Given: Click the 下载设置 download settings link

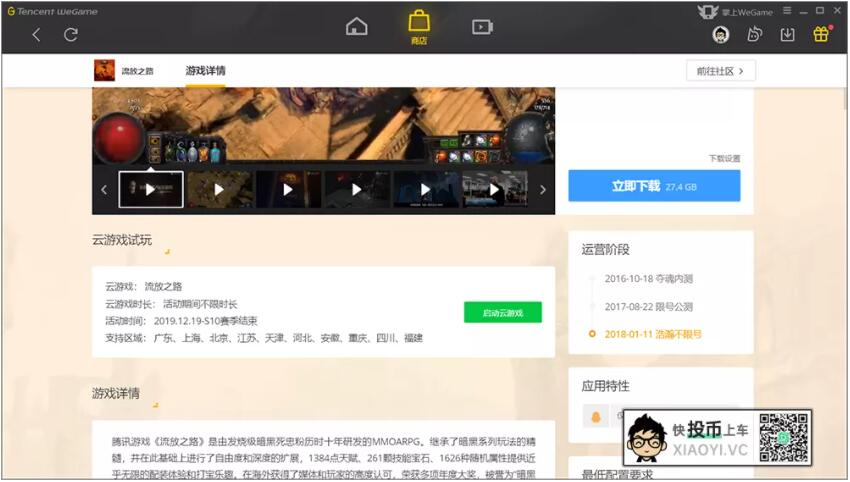Looking at the screenshot, I should (724, 159).
